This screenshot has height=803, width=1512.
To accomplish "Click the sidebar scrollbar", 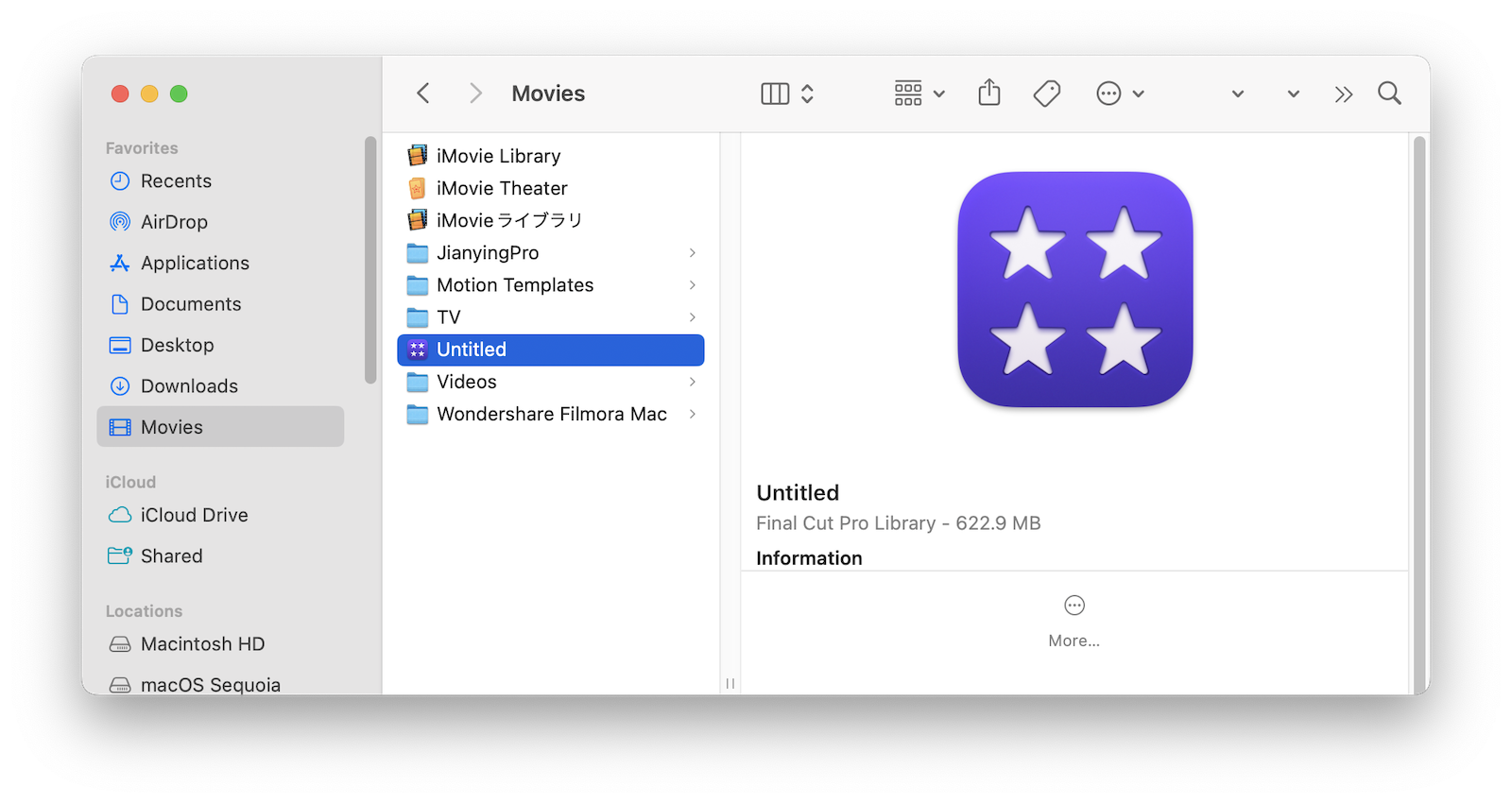I will [370, 261].
